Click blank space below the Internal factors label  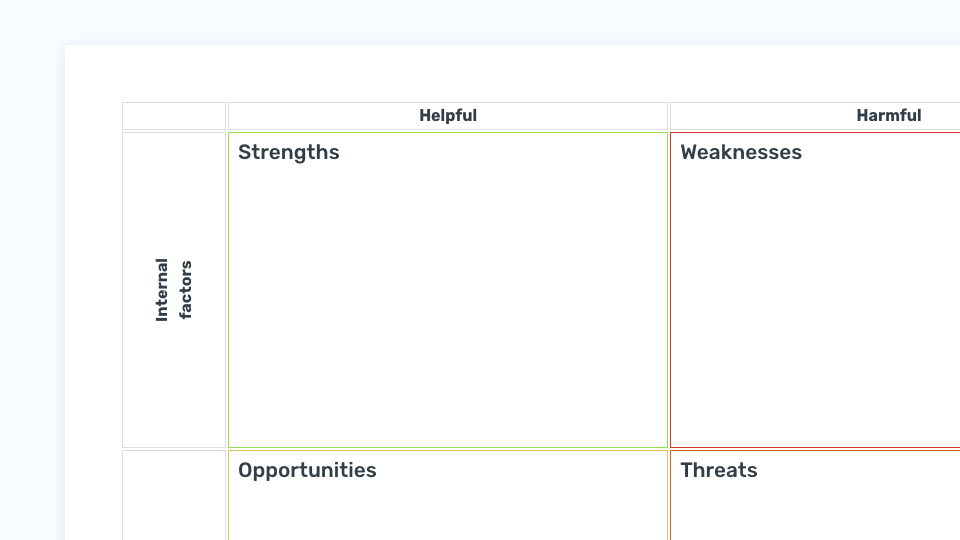point(174,386)
